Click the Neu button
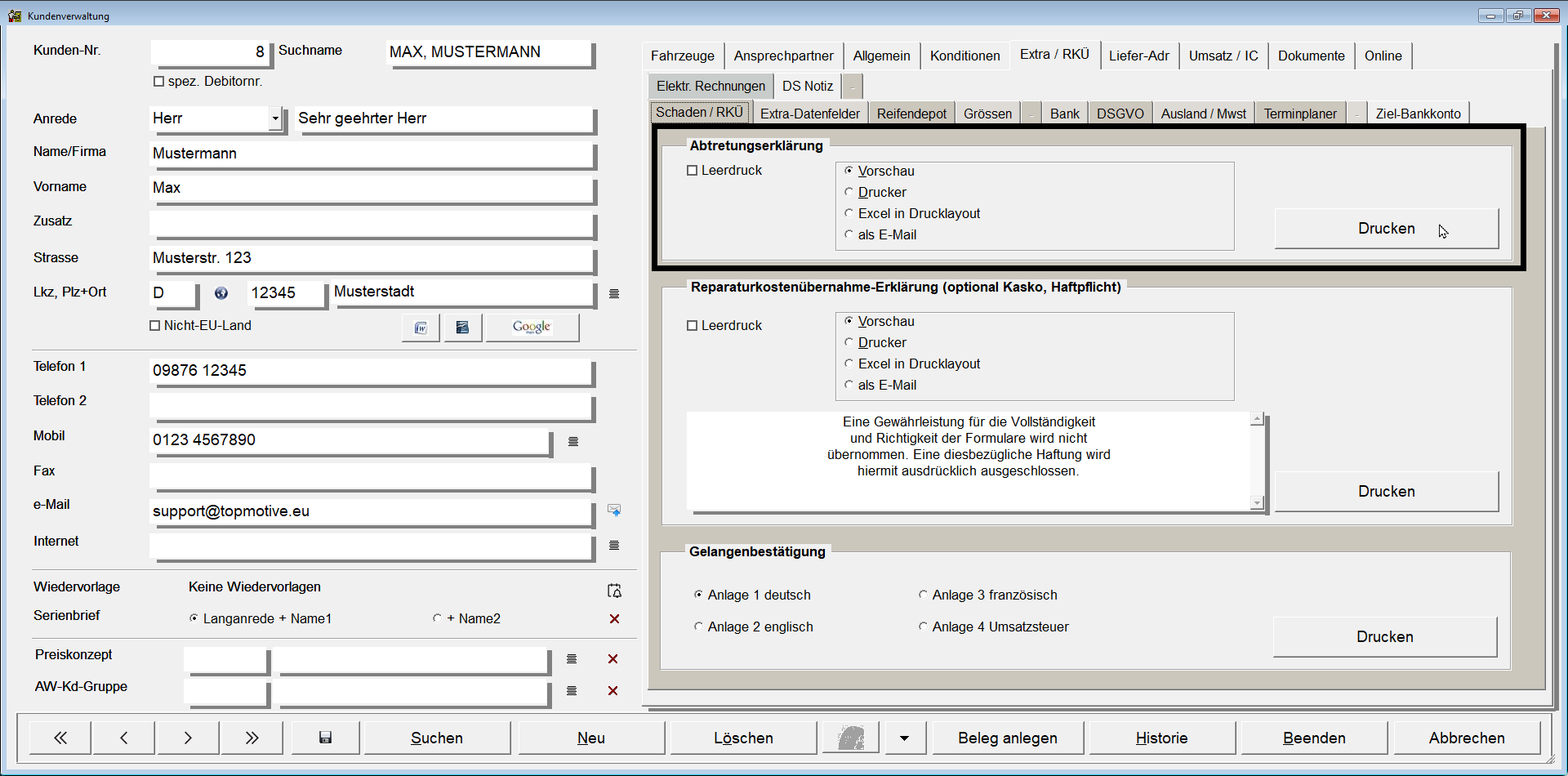 591,738
